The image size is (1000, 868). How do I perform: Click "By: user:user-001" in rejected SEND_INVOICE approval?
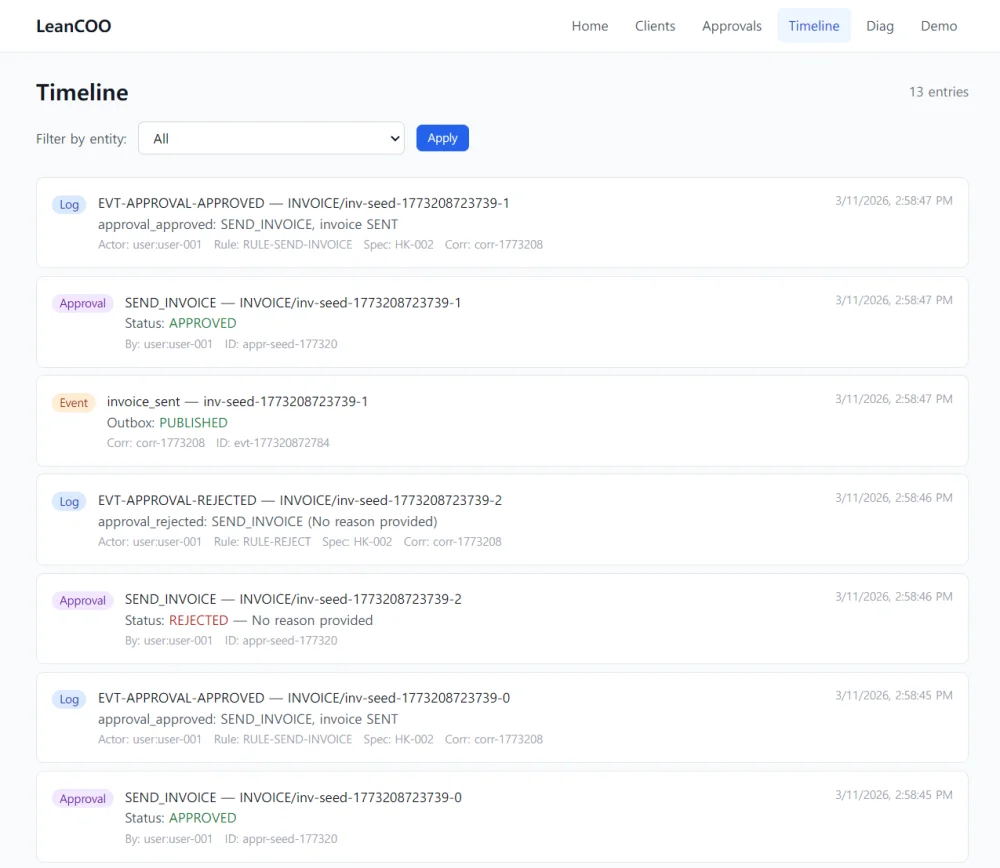click(169, 641)
